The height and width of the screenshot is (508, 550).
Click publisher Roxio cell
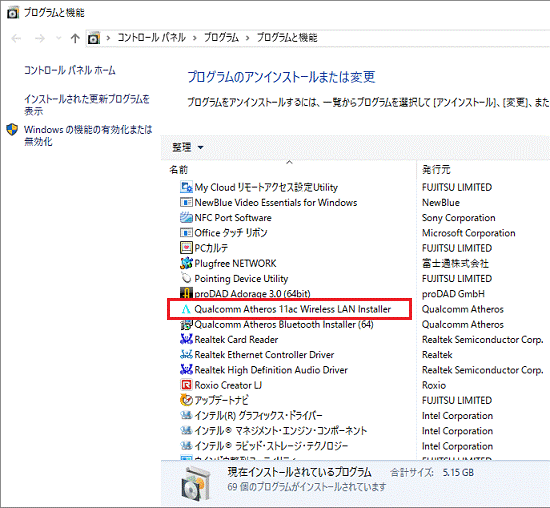click(x=434, y=385)
